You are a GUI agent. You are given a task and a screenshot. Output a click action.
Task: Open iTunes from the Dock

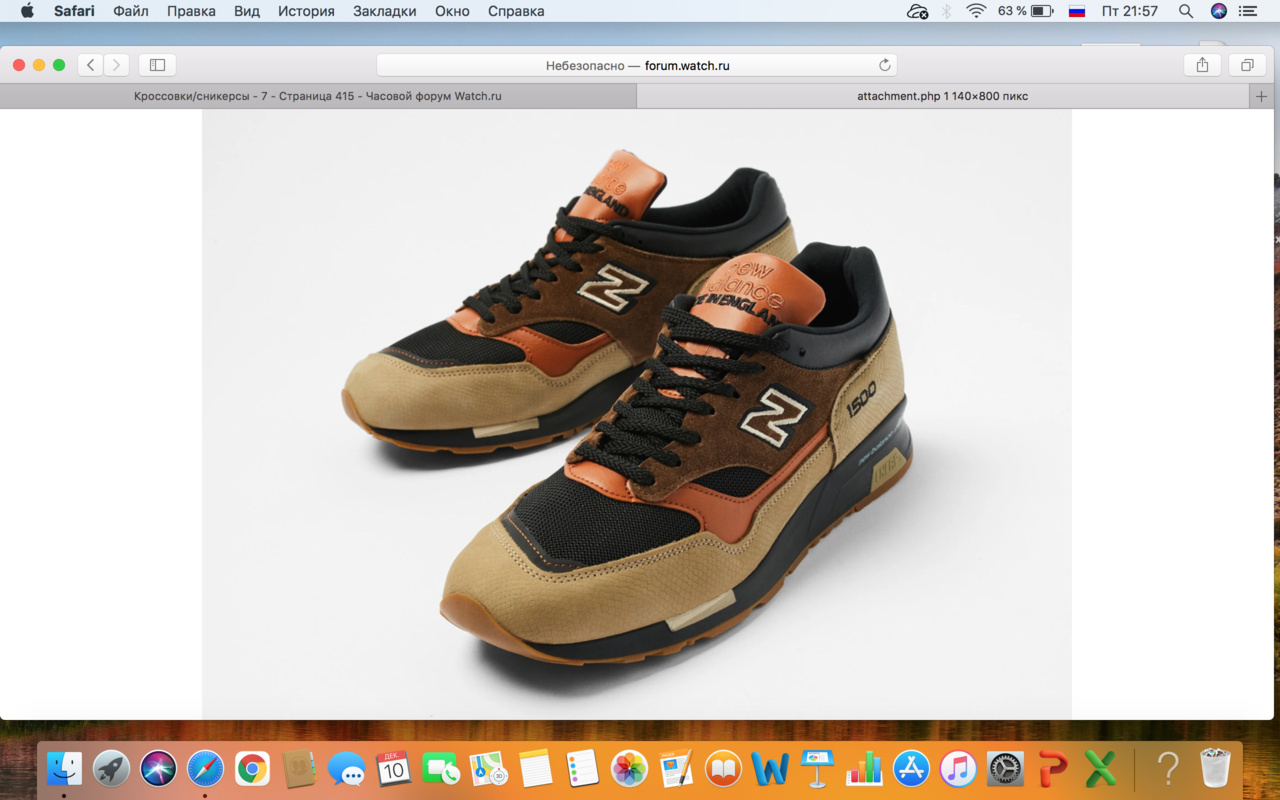pyautogui.click(x=958, y=769)
